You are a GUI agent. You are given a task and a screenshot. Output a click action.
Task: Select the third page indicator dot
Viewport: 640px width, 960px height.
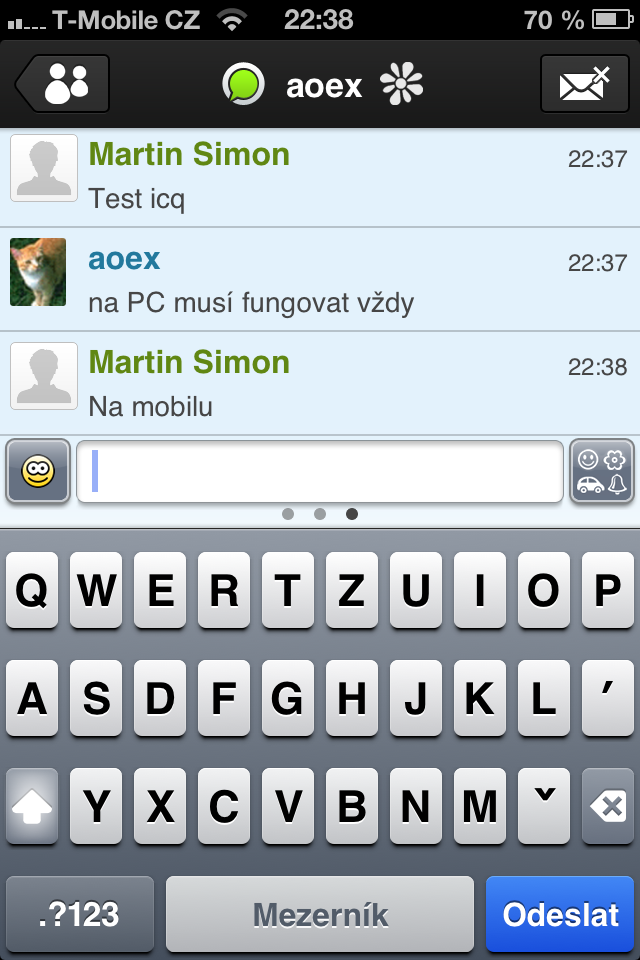352,514
